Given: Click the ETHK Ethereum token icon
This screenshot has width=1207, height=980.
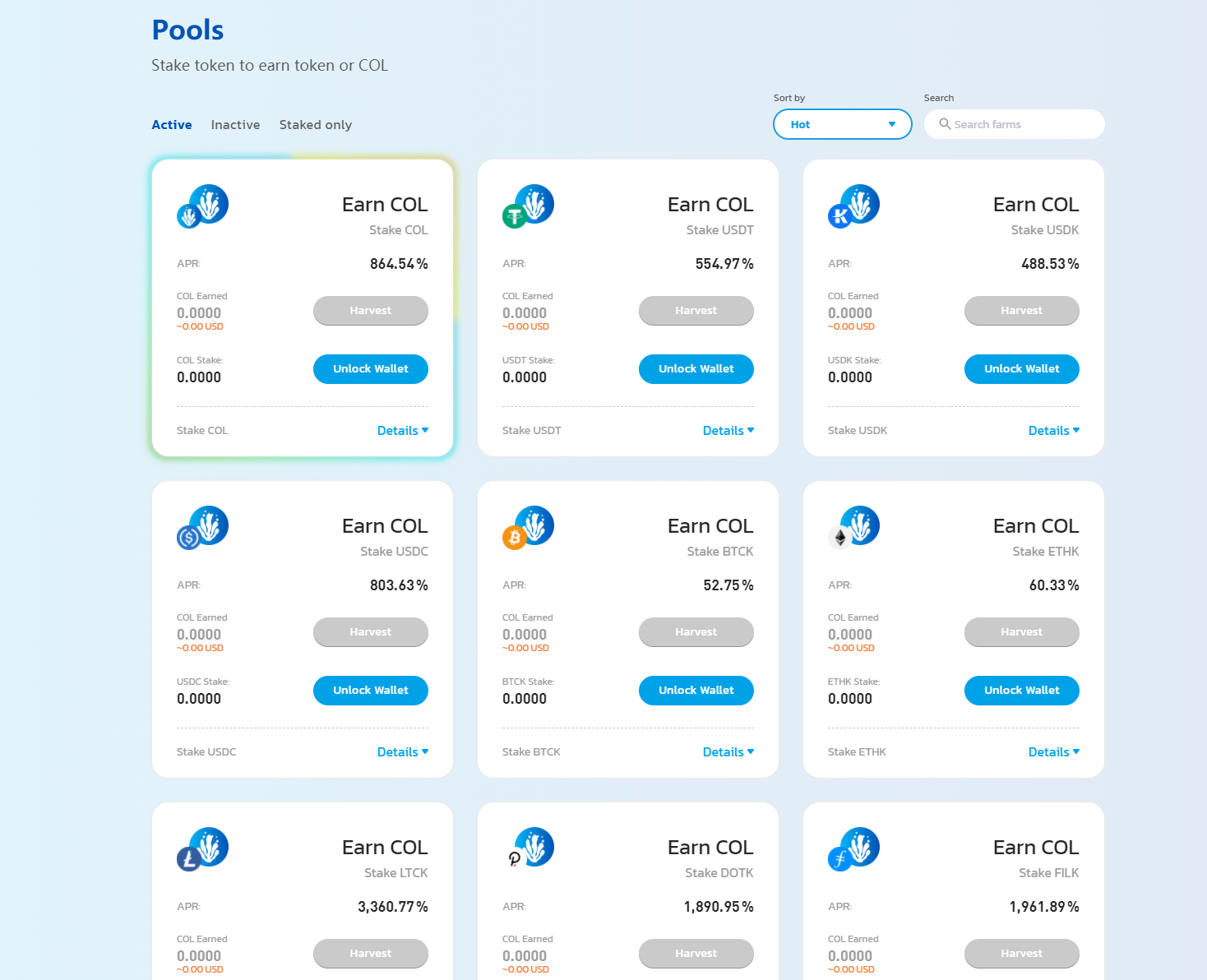Looking at the screenshot, I should coord(840,538).
